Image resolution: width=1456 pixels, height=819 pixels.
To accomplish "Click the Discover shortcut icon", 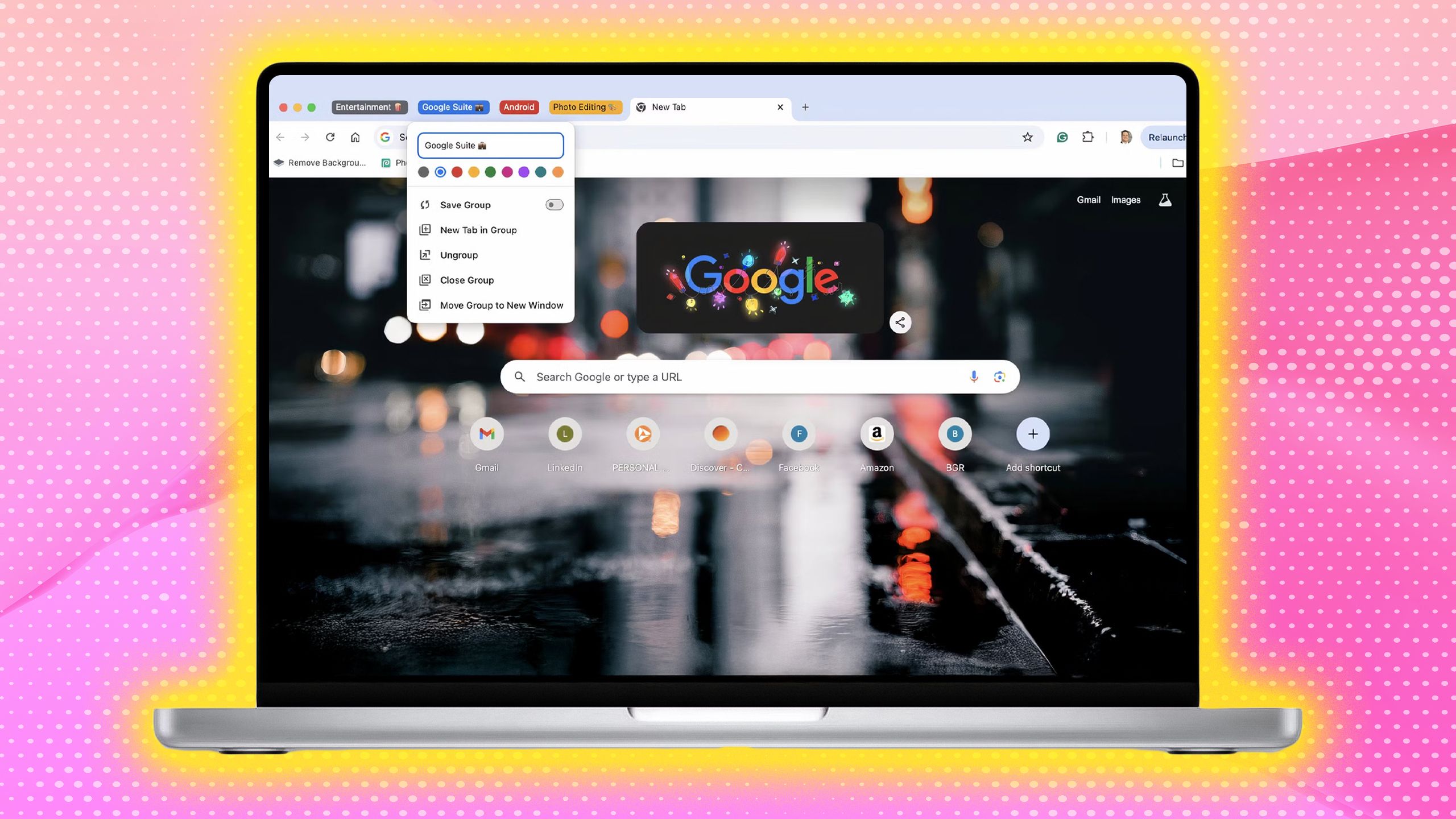I will pyautogui.click(x=720, y=433).
